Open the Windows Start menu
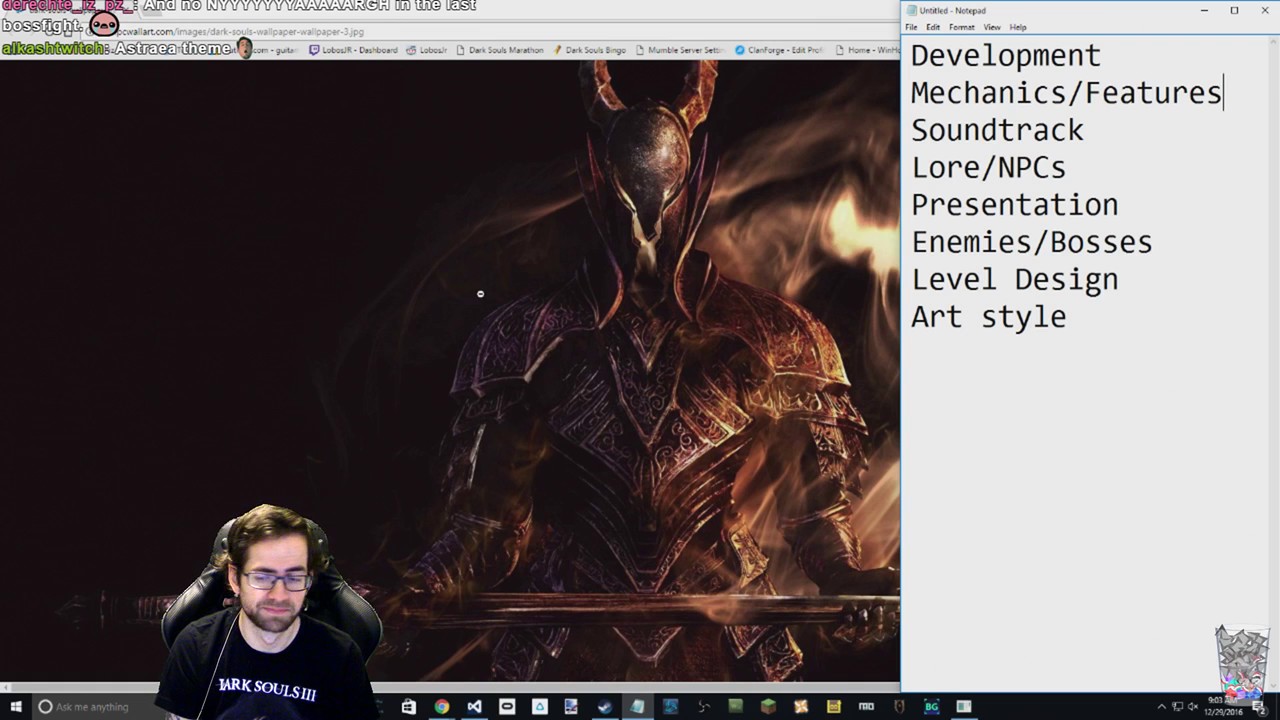 16,706
